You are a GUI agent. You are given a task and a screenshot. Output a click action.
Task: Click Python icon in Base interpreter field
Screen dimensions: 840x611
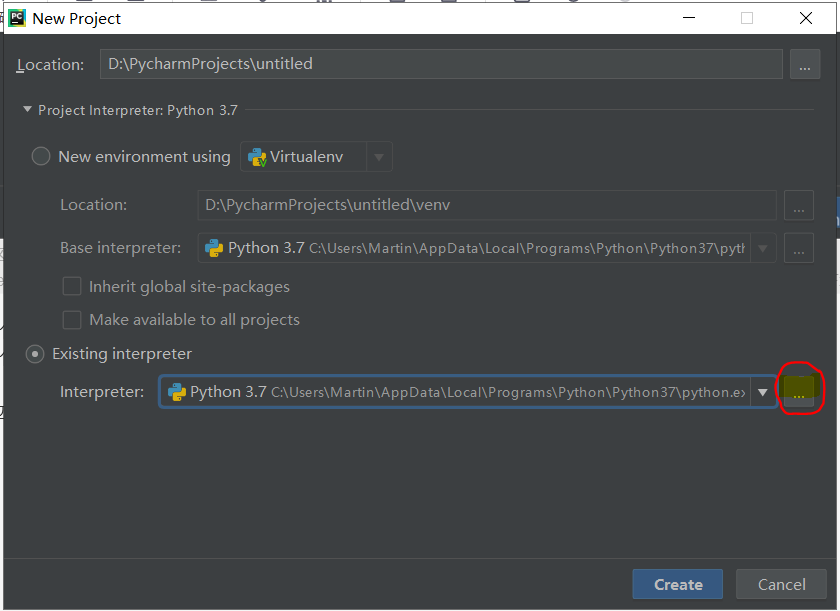pyautogui.click(x=214, y=248)
